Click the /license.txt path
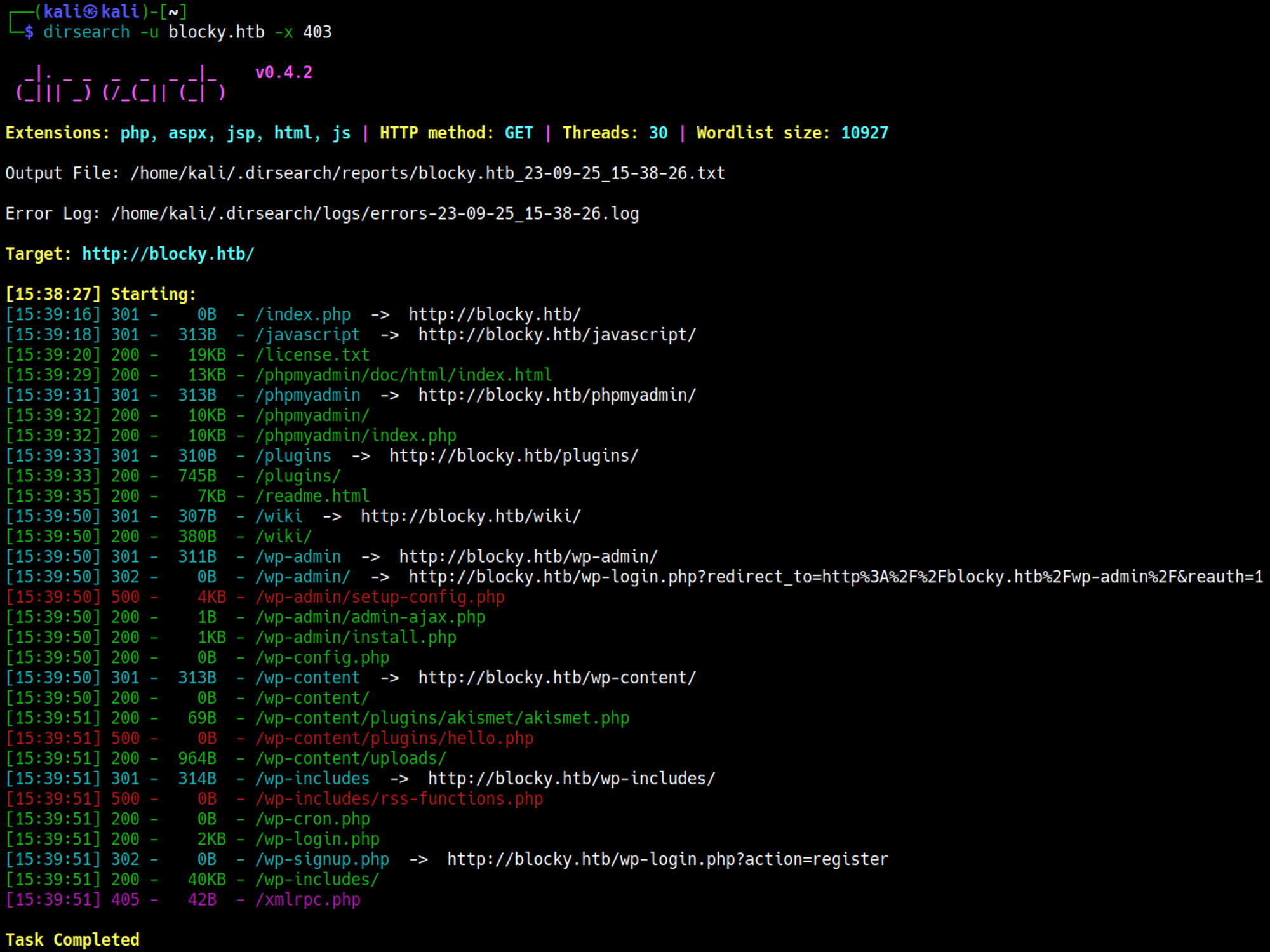The image size is (1270, 952). tap(312, 354)
